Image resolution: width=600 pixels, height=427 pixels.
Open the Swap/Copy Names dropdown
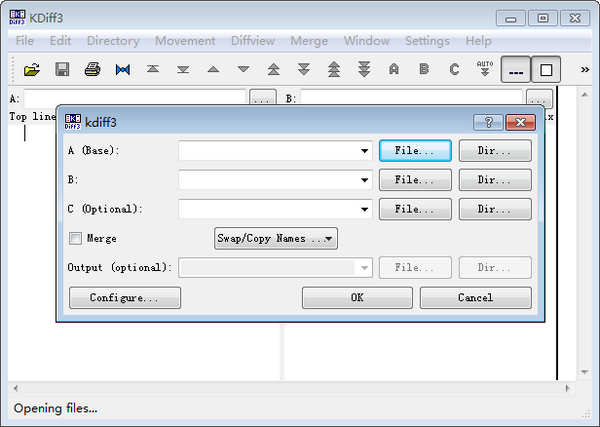tap(276, 239)
